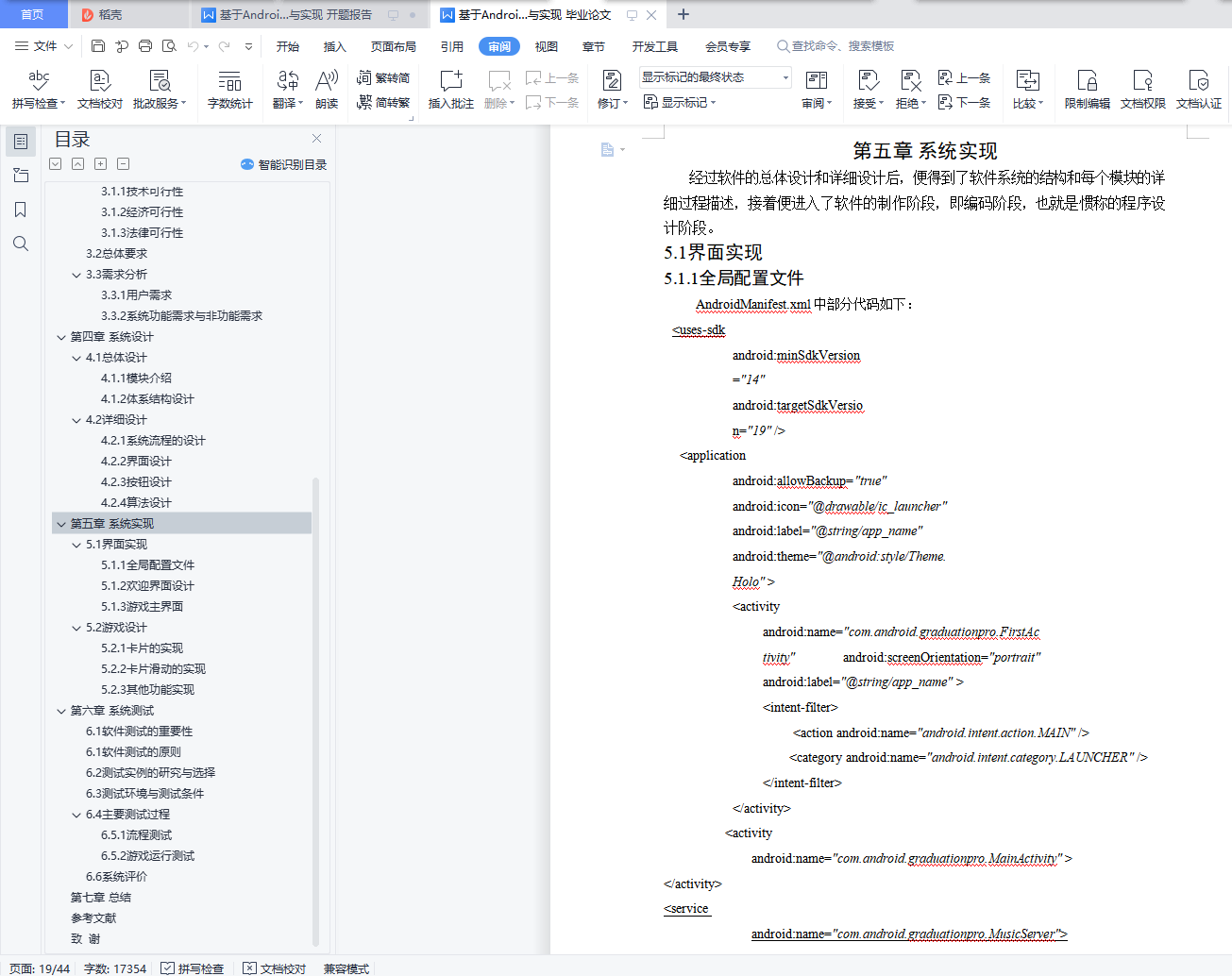This screenshot has width=1232, height=976.
Task: Click the redo arrow icon
Action: [224, 45]
